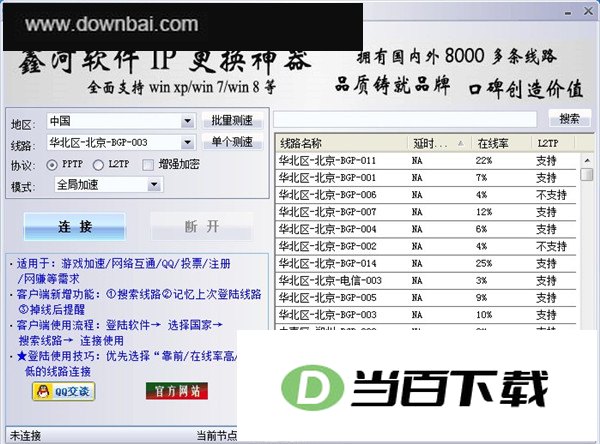This screenshot has height=444, width=600.
Task: Enable the 增强加密 enhanced encryption checkbox
Action: (x=147, y=165)
